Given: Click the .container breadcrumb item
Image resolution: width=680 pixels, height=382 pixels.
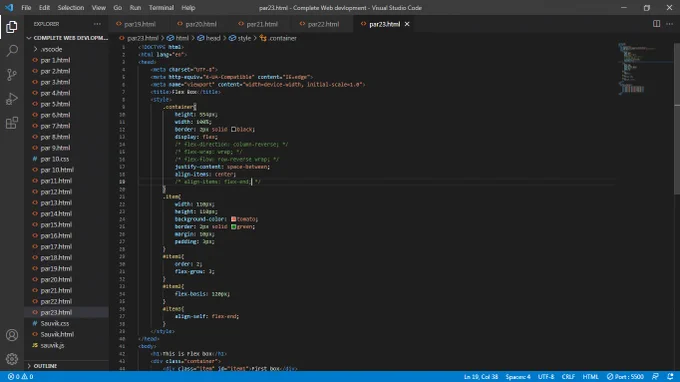Looking at the screenshot, I should [278, 38].
